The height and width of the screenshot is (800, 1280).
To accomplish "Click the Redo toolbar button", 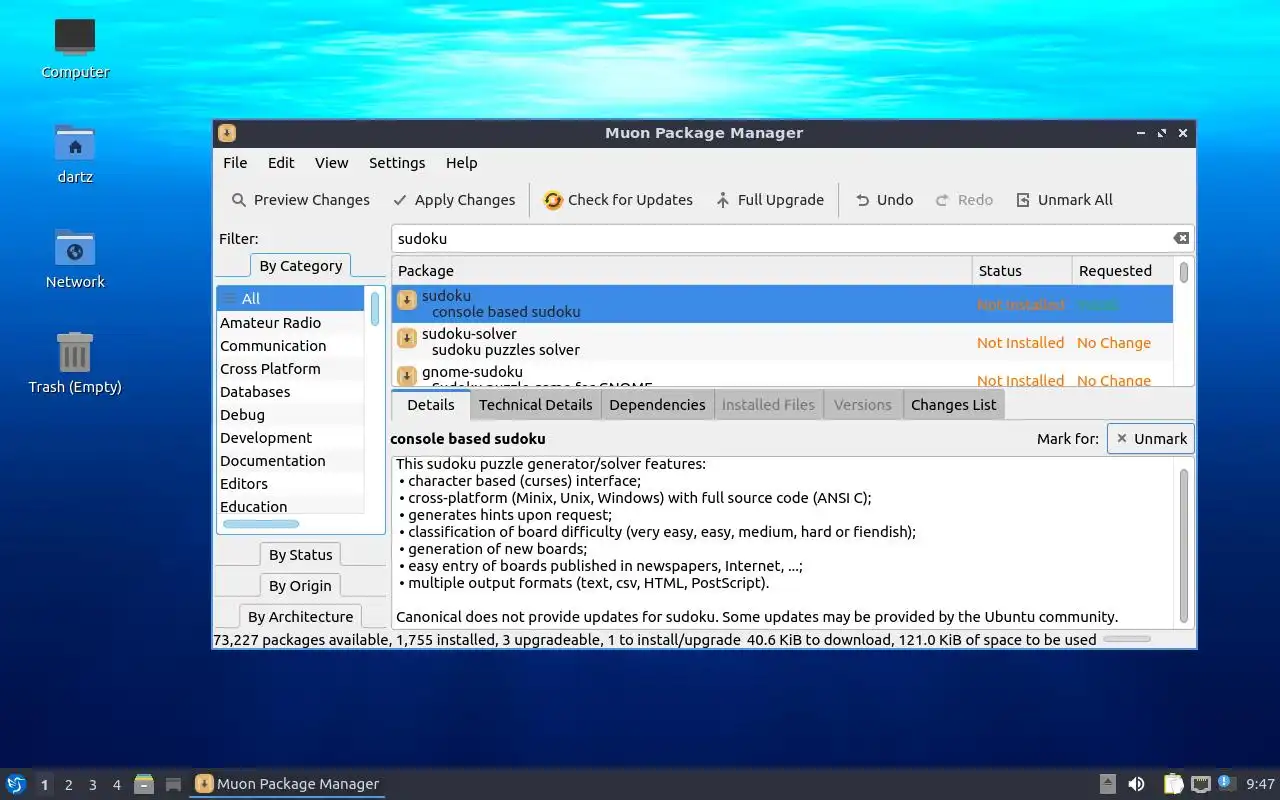I will pyautogui.click(x=964, y=200).
